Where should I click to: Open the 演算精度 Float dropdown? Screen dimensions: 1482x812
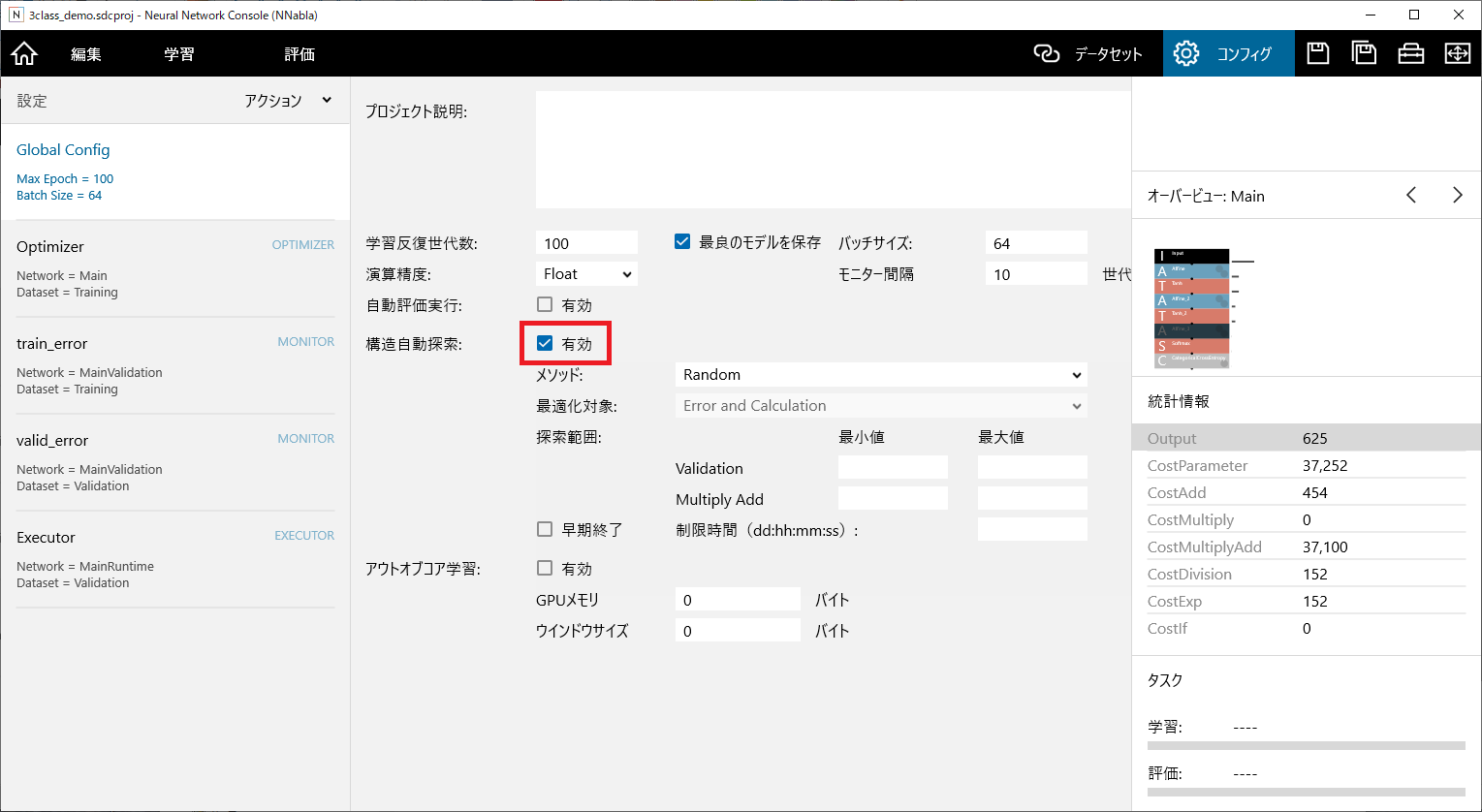pyautogui.click(x=586, y=274)
